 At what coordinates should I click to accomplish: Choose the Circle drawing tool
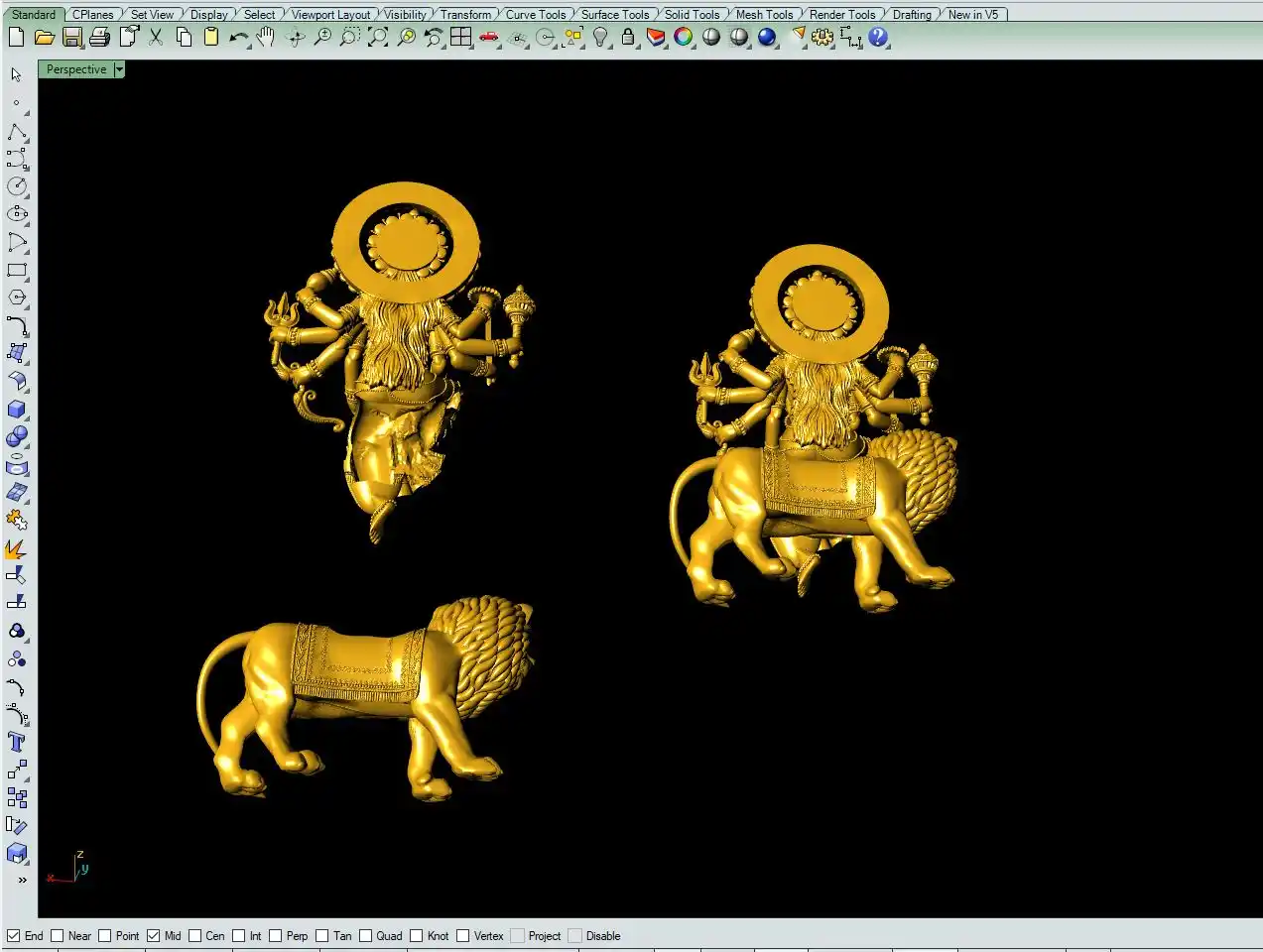(17, 186)
